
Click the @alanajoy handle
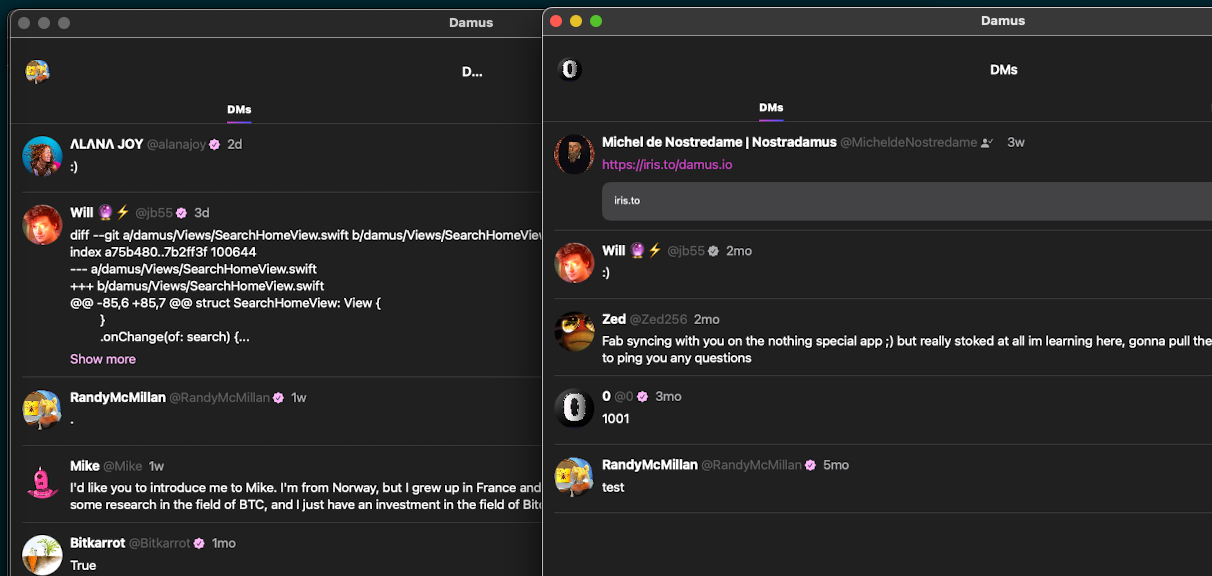point(177,144)
